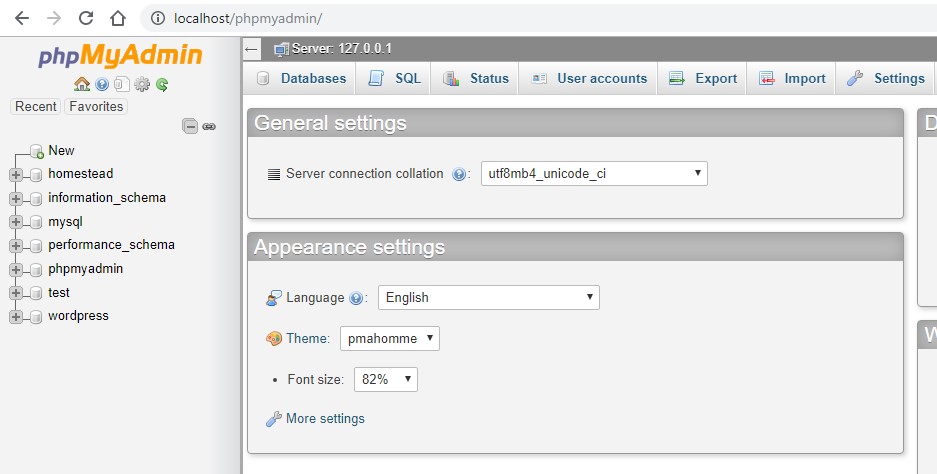Open navigation panel settings gear icon
This screenshot has height=474, width=937.
pos(142,84)
